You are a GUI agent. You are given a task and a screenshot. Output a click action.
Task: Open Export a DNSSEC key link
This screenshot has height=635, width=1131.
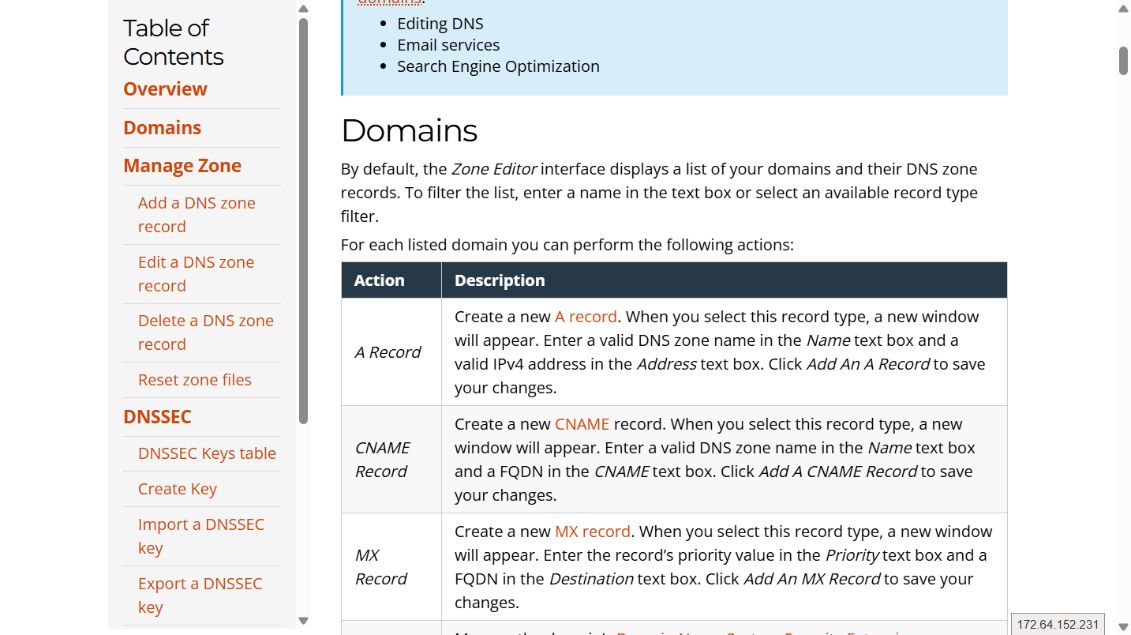[200, 595]
